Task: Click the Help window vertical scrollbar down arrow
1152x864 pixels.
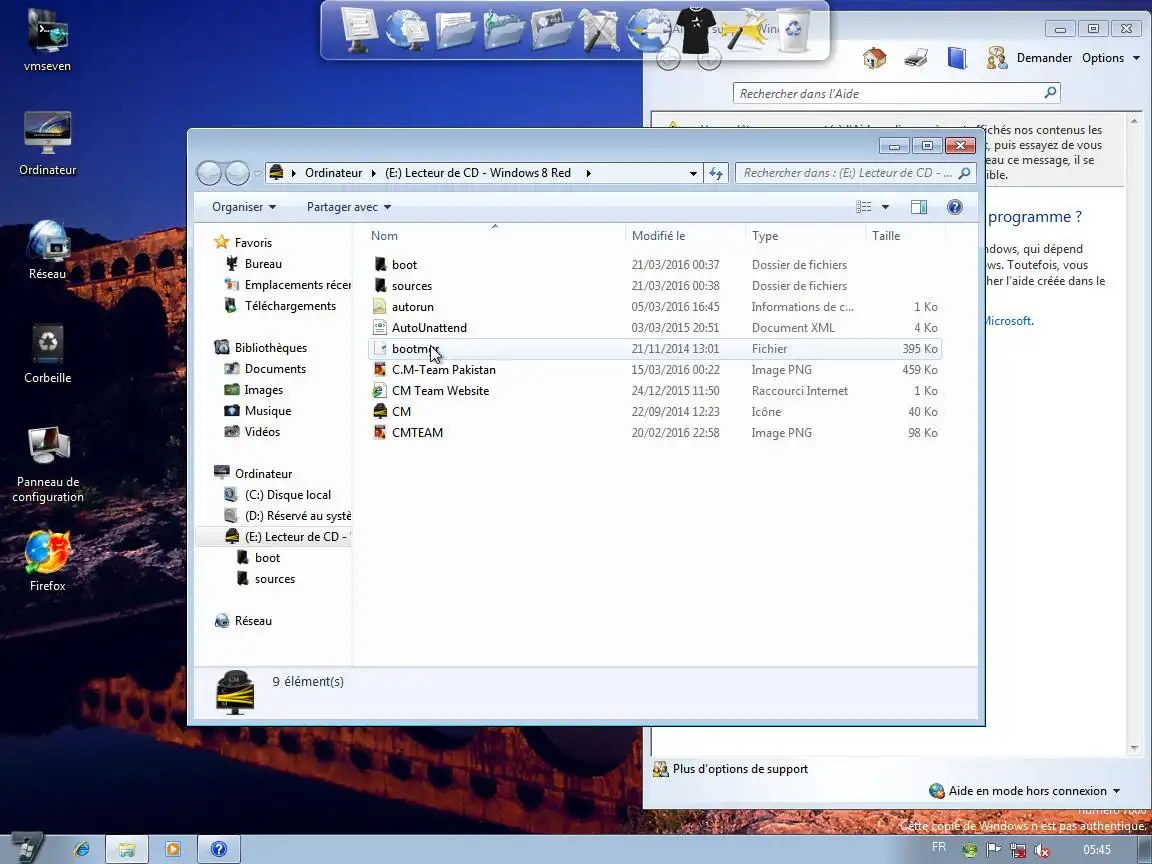Action: (1134, 748)
